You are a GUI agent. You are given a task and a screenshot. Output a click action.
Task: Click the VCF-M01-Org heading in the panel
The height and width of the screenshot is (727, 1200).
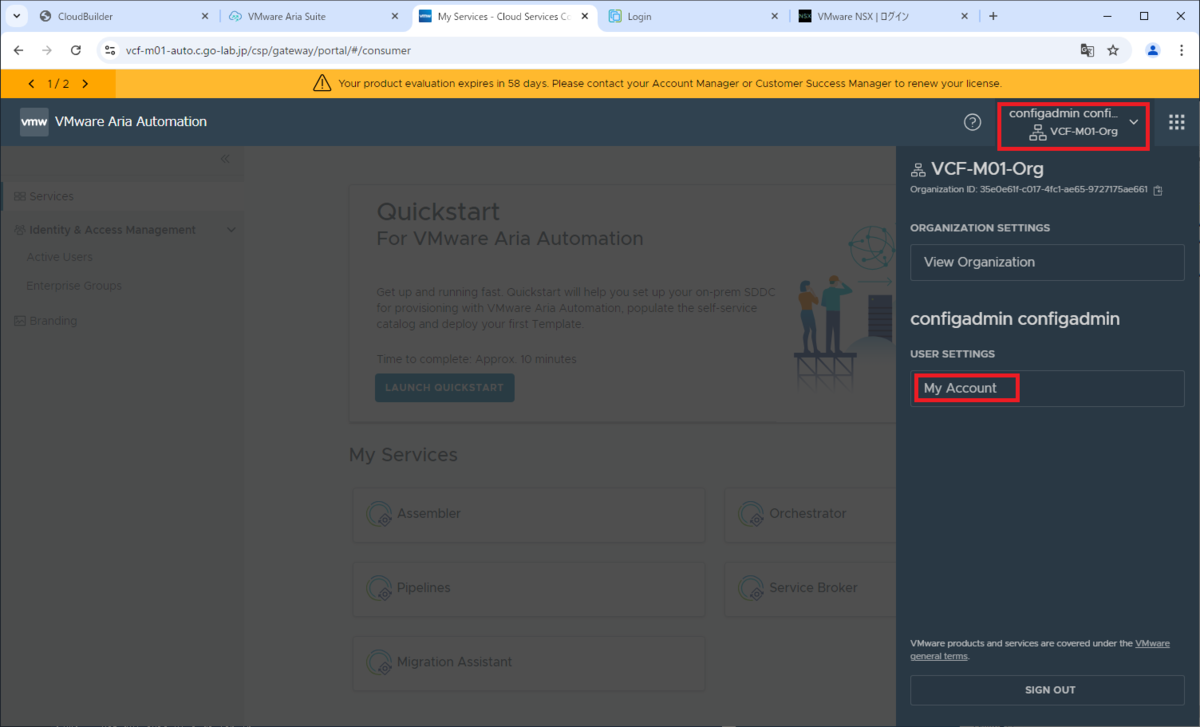[x=987, y=169]
